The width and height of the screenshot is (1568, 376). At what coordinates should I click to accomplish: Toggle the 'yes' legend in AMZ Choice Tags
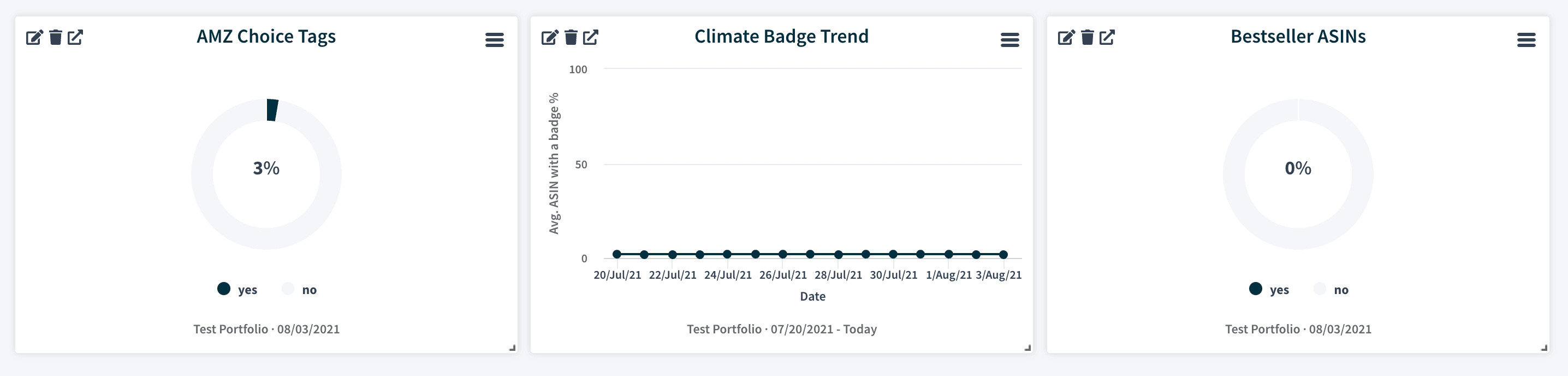coord(238,290)
